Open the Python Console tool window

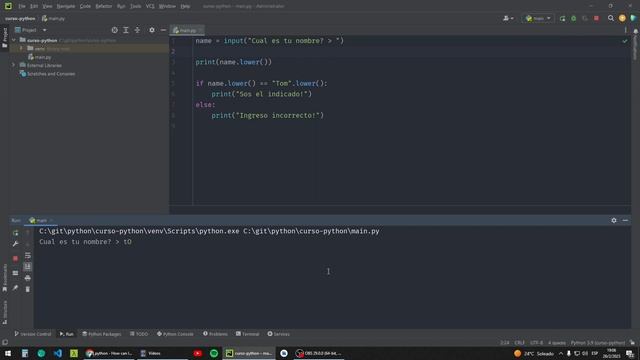tap(175, 334)
